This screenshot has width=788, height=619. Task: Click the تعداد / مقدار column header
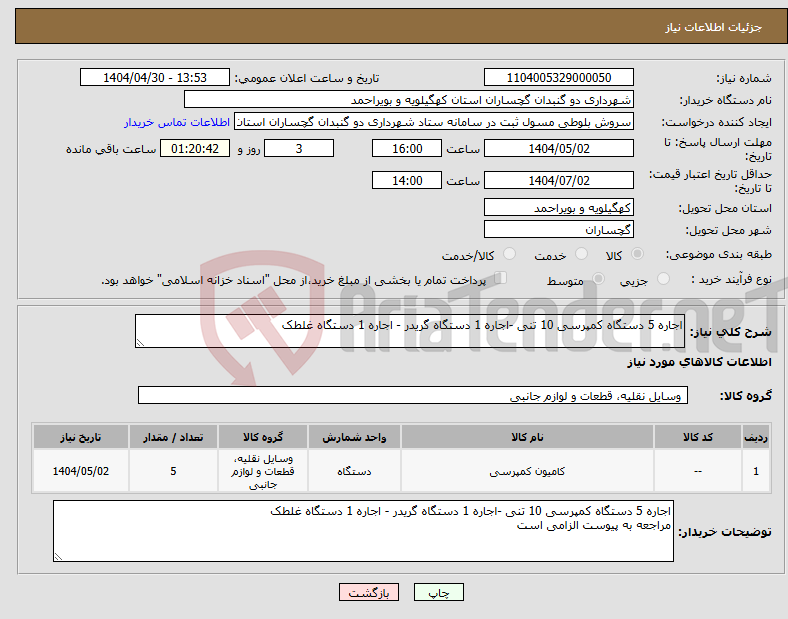click(x=173, y=437)
